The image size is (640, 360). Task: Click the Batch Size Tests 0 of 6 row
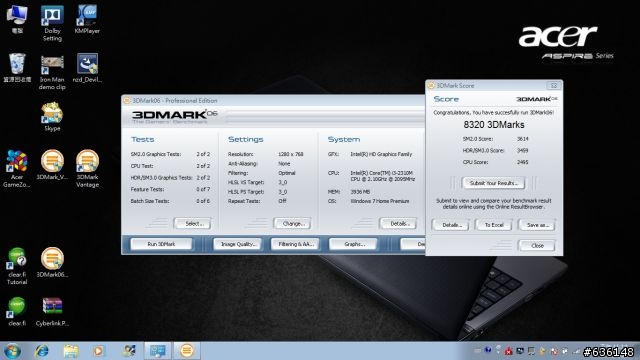click(x=170, y=201)
